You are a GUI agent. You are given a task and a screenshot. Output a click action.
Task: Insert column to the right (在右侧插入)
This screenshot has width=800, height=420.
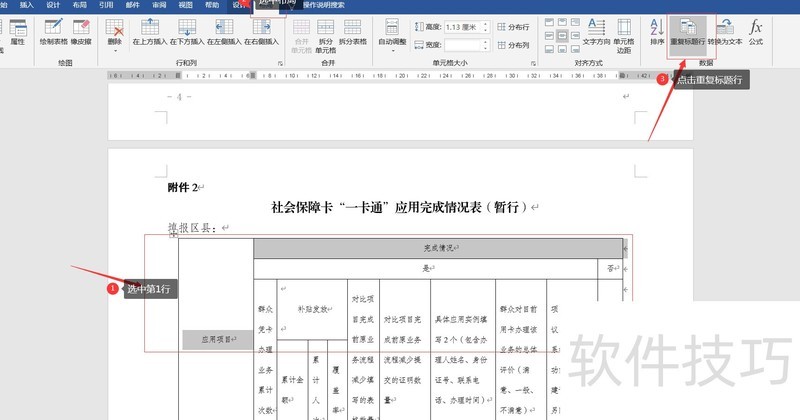pos(261,32)
